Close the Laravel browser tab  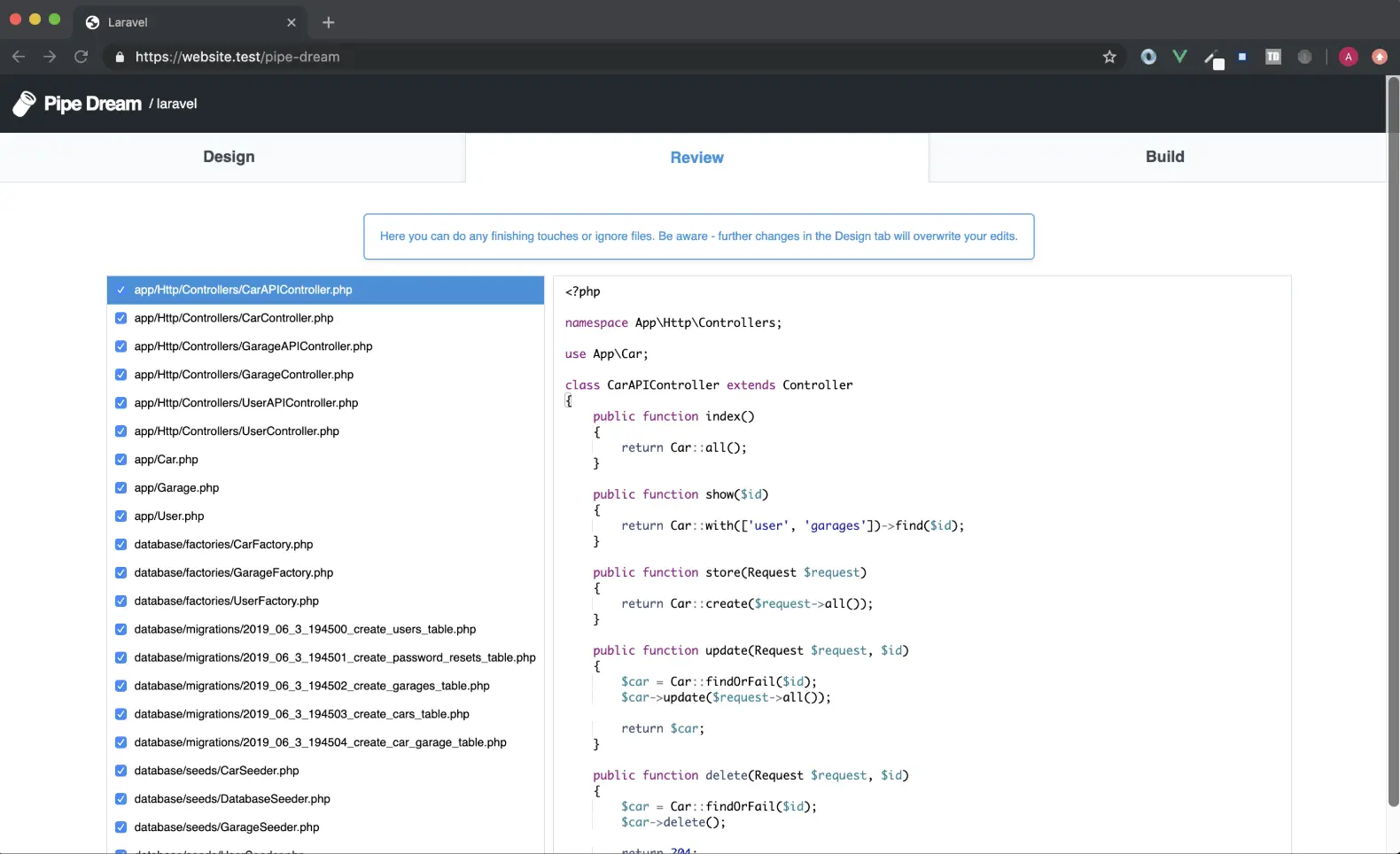(292, 22)
